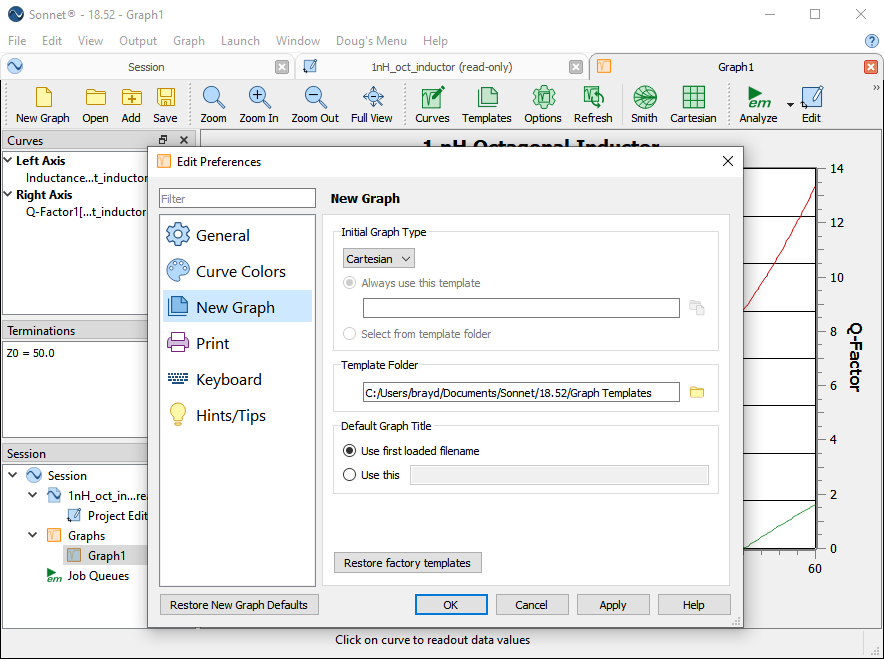
Task: Click the em Analyze toolbar icon
Action: 758,105
